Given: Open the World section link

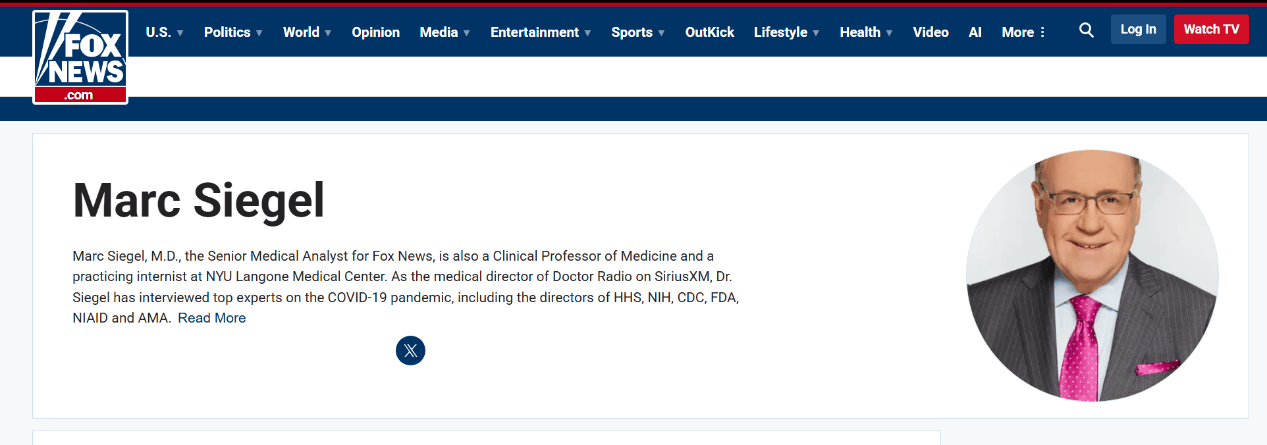Looking at the screenshot, I should 301,32.
